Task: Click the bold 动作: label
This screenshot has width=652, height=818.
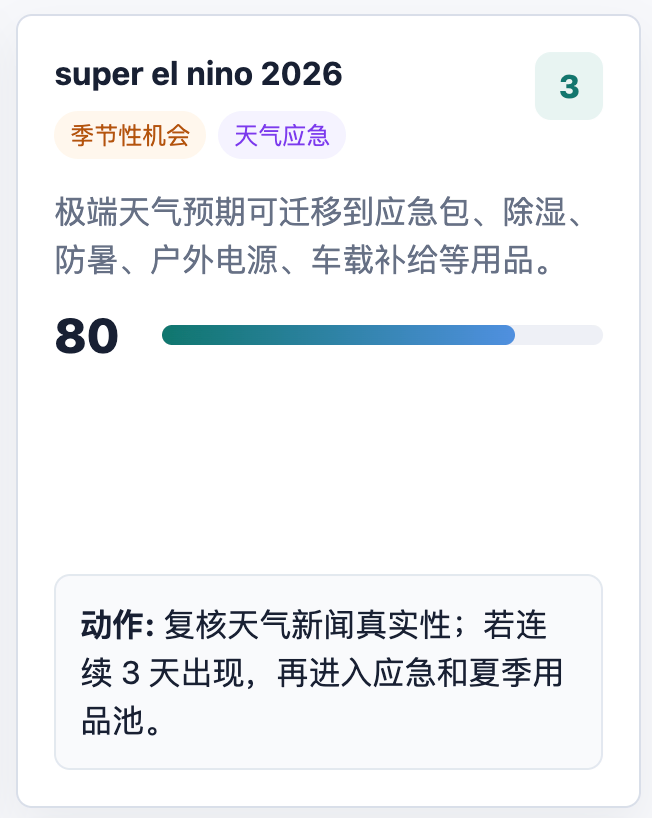Action: [x=117, y=624]
